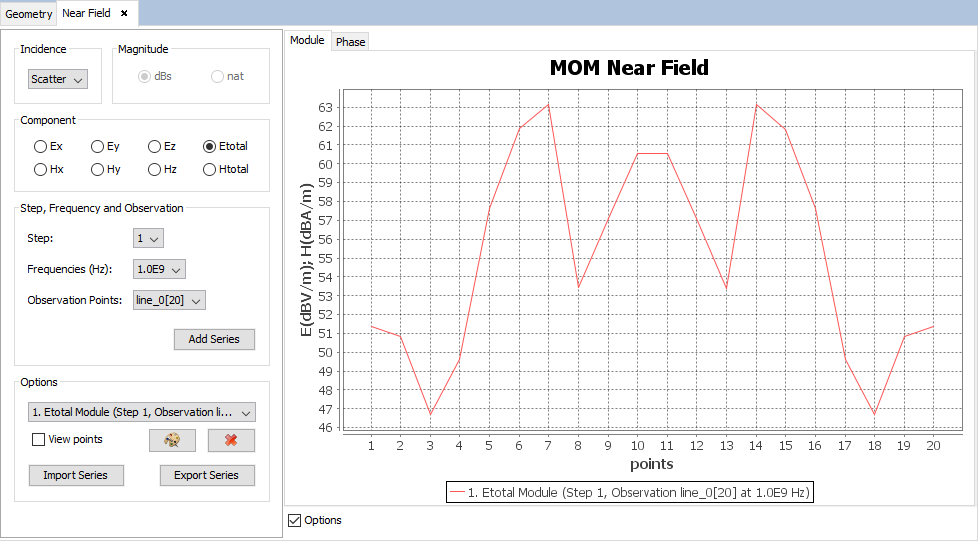Image resolution: width=978 pixels, height=541 pixels.
Task: Click the red X delete series button
Action: point(231,441)
